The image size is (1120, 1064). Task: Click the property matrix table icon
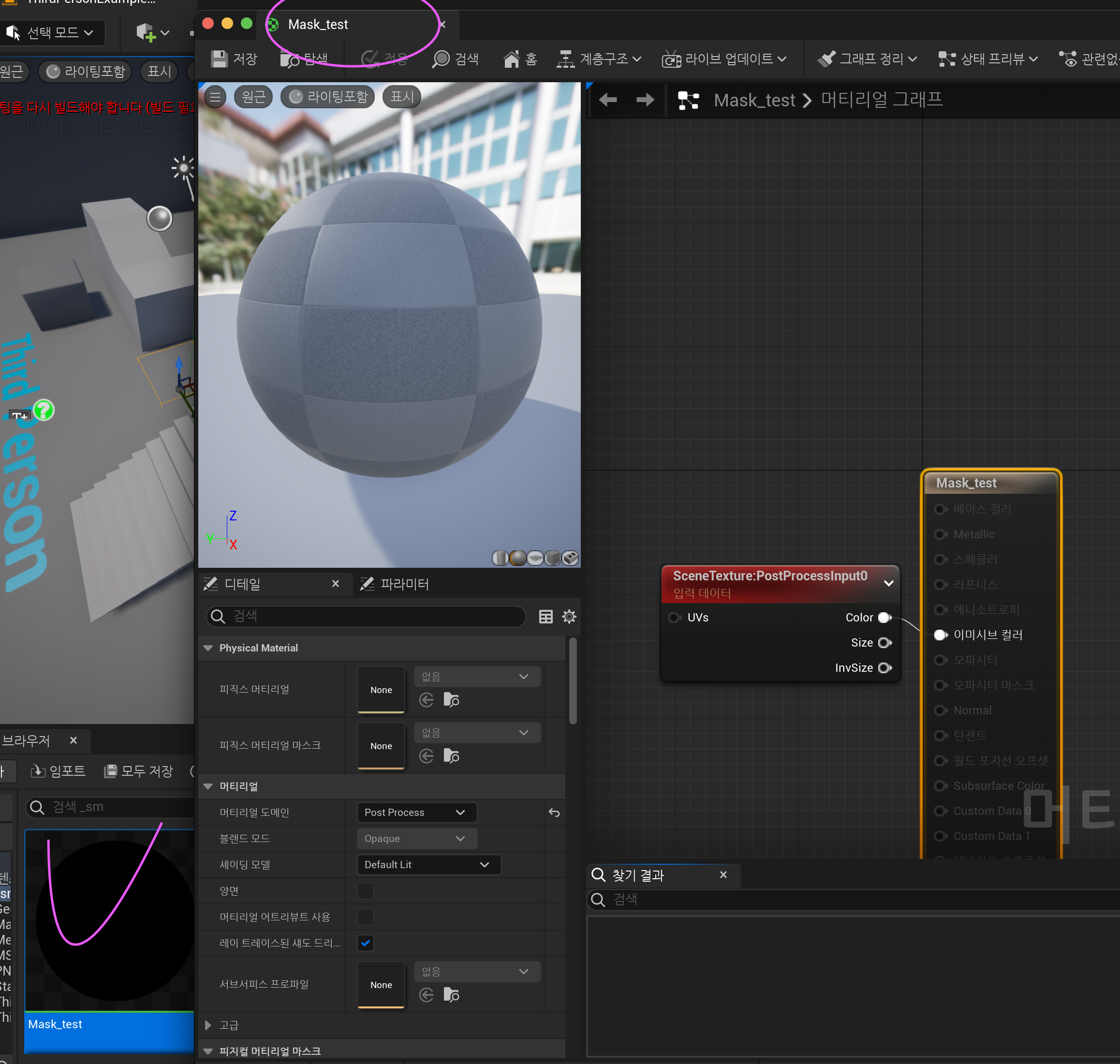pos(545,617)
